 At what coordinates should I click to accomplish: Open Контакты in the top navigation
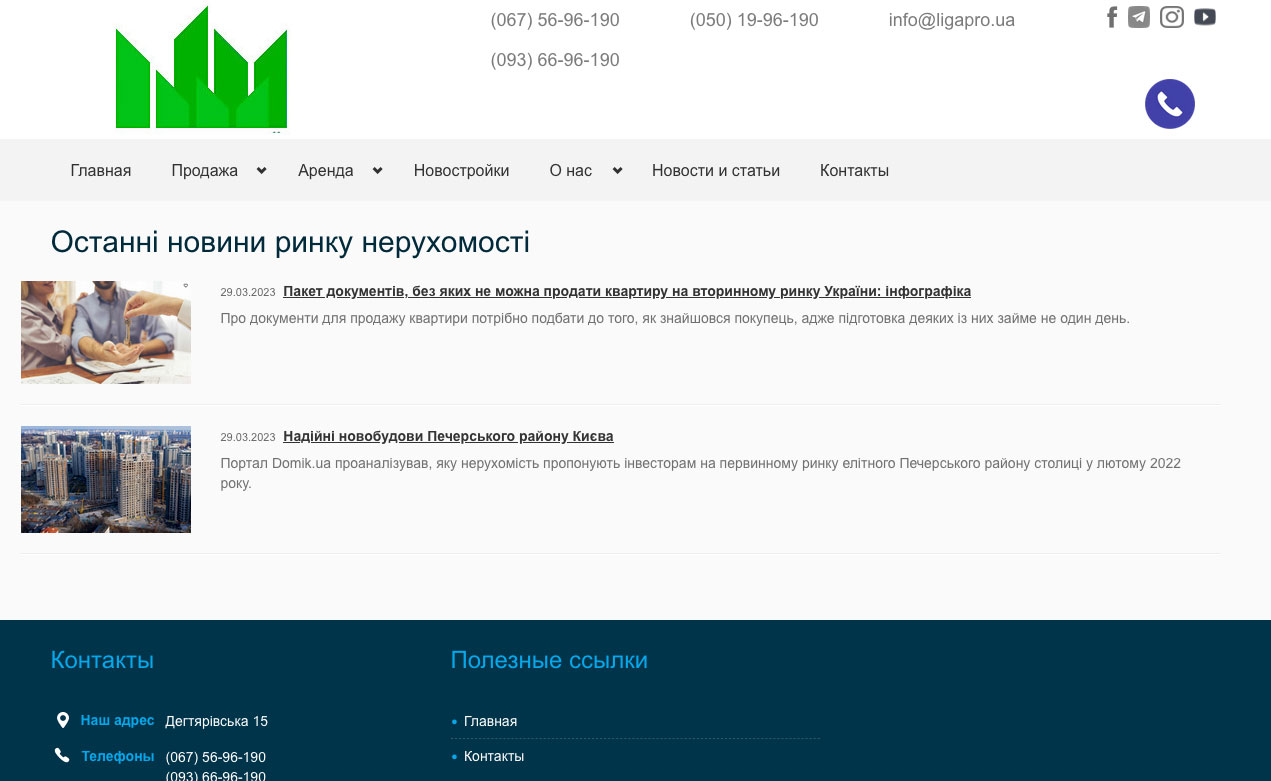pyautogui.click(x=854, y=171)
